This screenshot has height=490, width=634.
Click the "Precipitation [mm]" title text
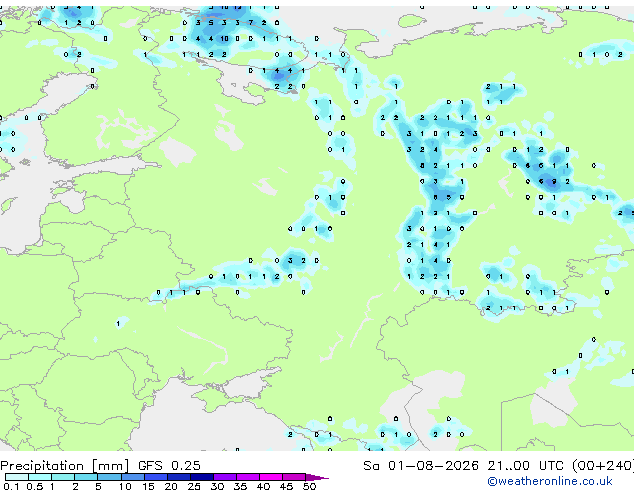[x=65, y=466]
